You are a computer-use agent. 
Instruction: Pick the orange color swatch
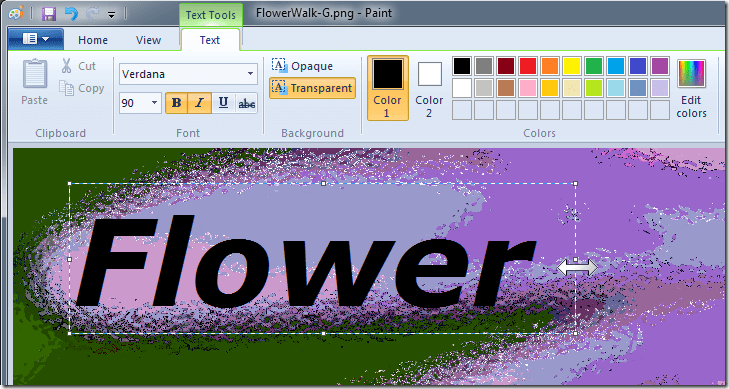tap(550, 66)
